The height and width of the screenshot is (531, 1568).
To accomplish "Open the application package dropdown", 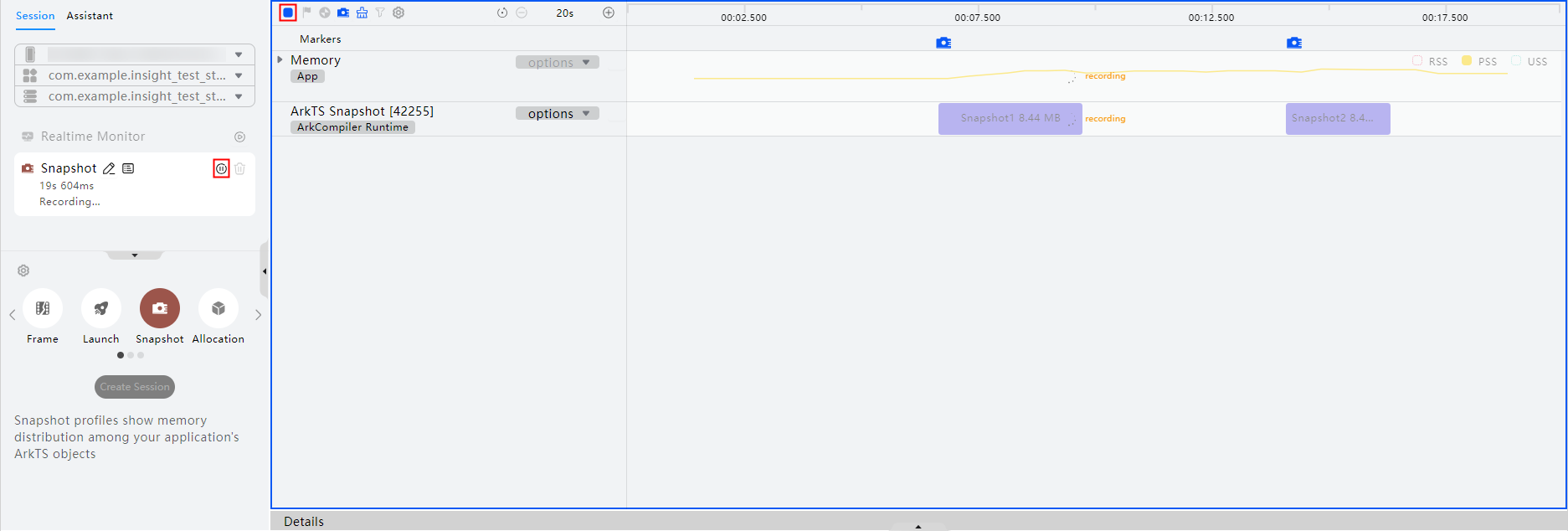I will coord(135,75).
